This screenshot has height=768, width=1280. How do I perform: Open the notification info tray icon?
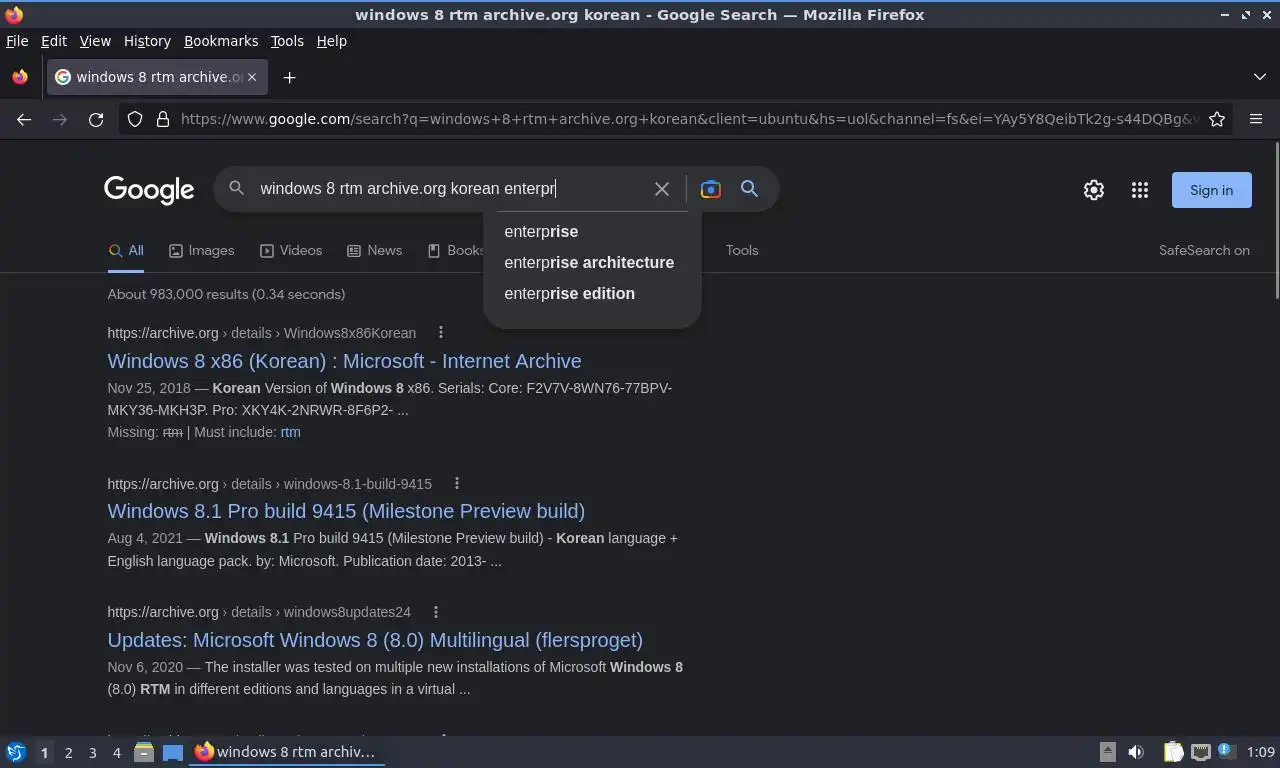click(x=1227, y=751)
